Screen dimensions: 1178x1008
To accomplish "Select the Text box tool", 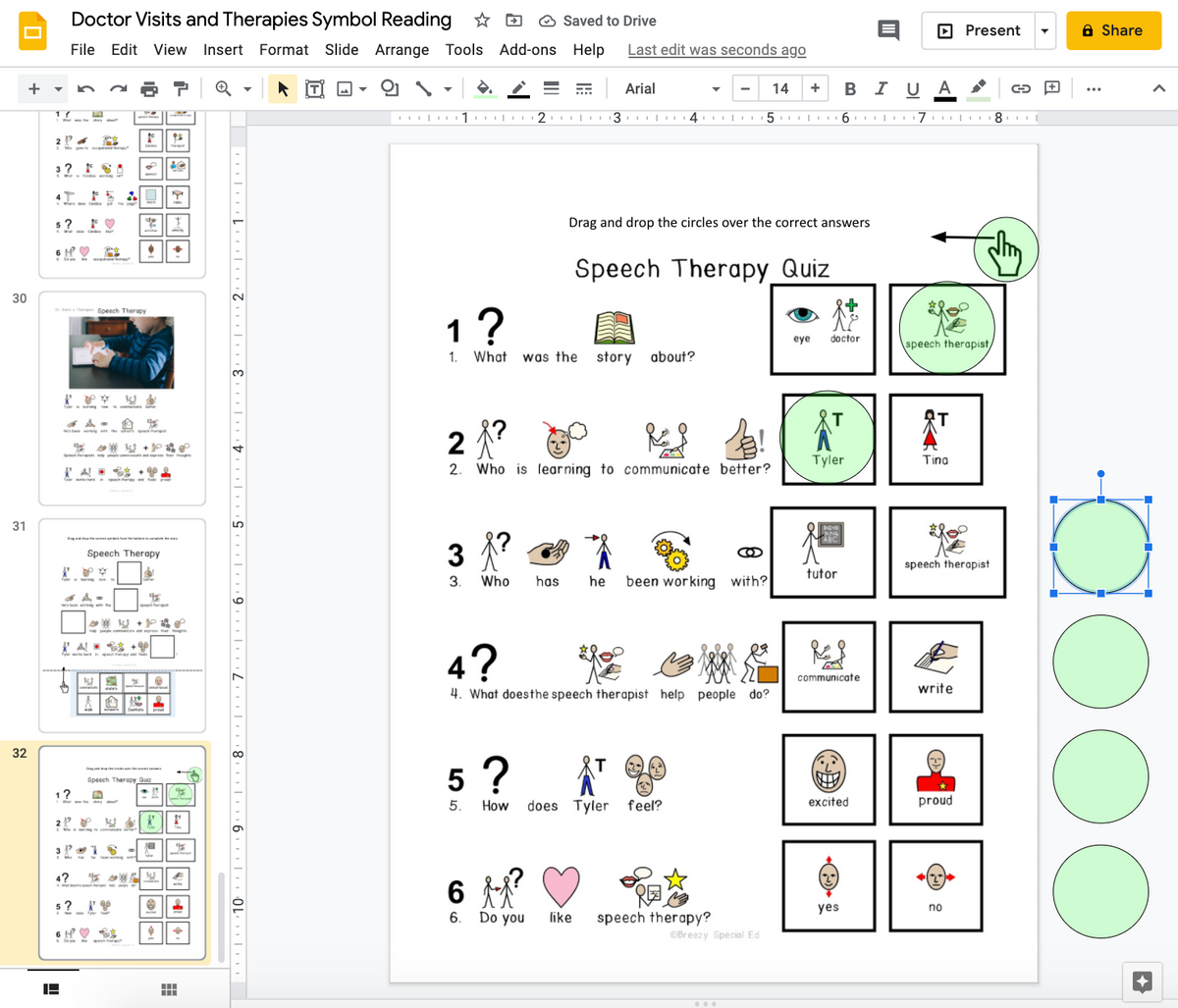I will point(314,89).
